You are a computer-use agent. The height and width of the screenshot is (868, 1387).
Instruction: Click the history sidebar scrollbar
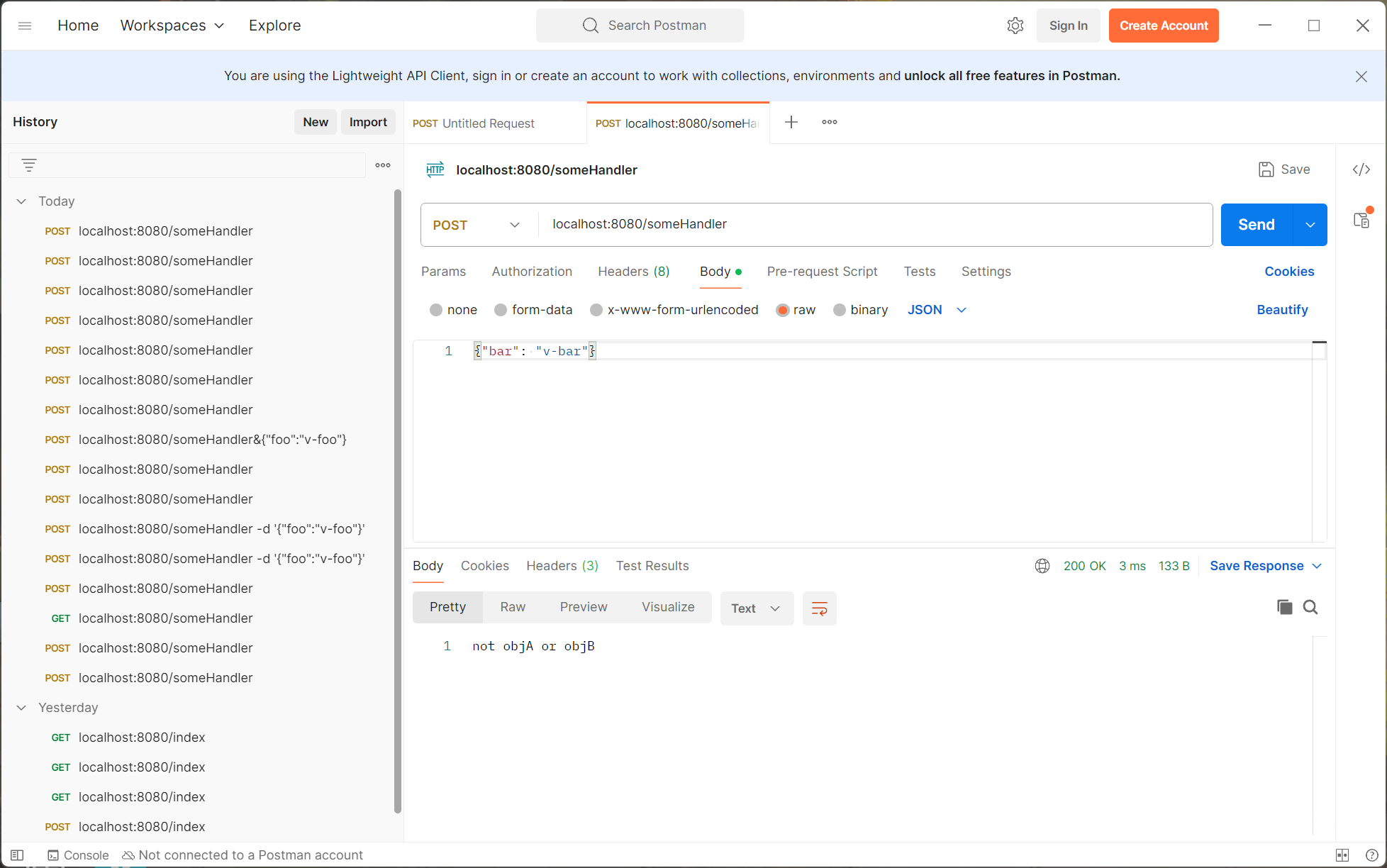coord(398,502)
